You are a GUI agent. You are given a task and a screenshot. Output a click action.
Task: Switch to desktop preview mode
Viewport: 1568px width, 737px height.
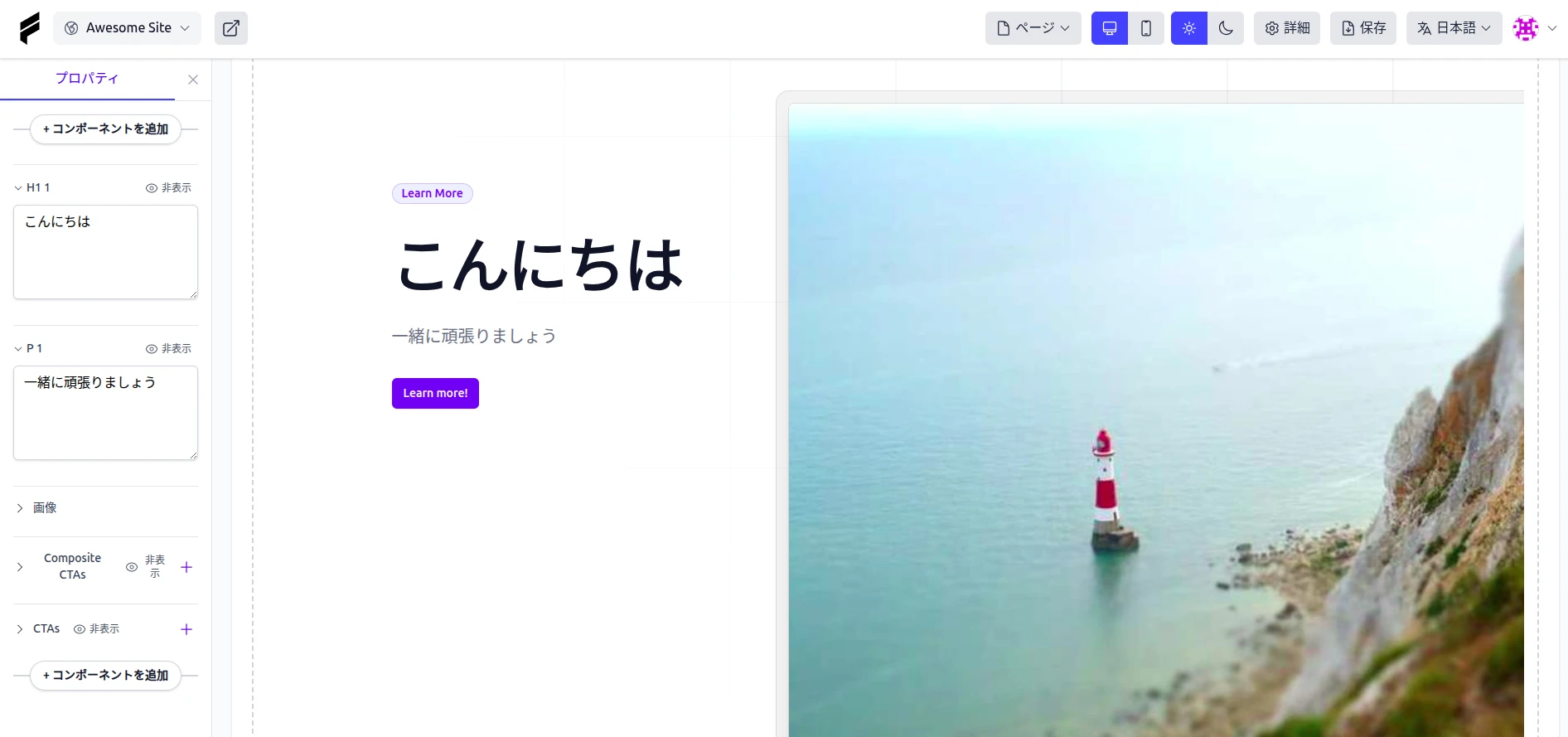1110,28
